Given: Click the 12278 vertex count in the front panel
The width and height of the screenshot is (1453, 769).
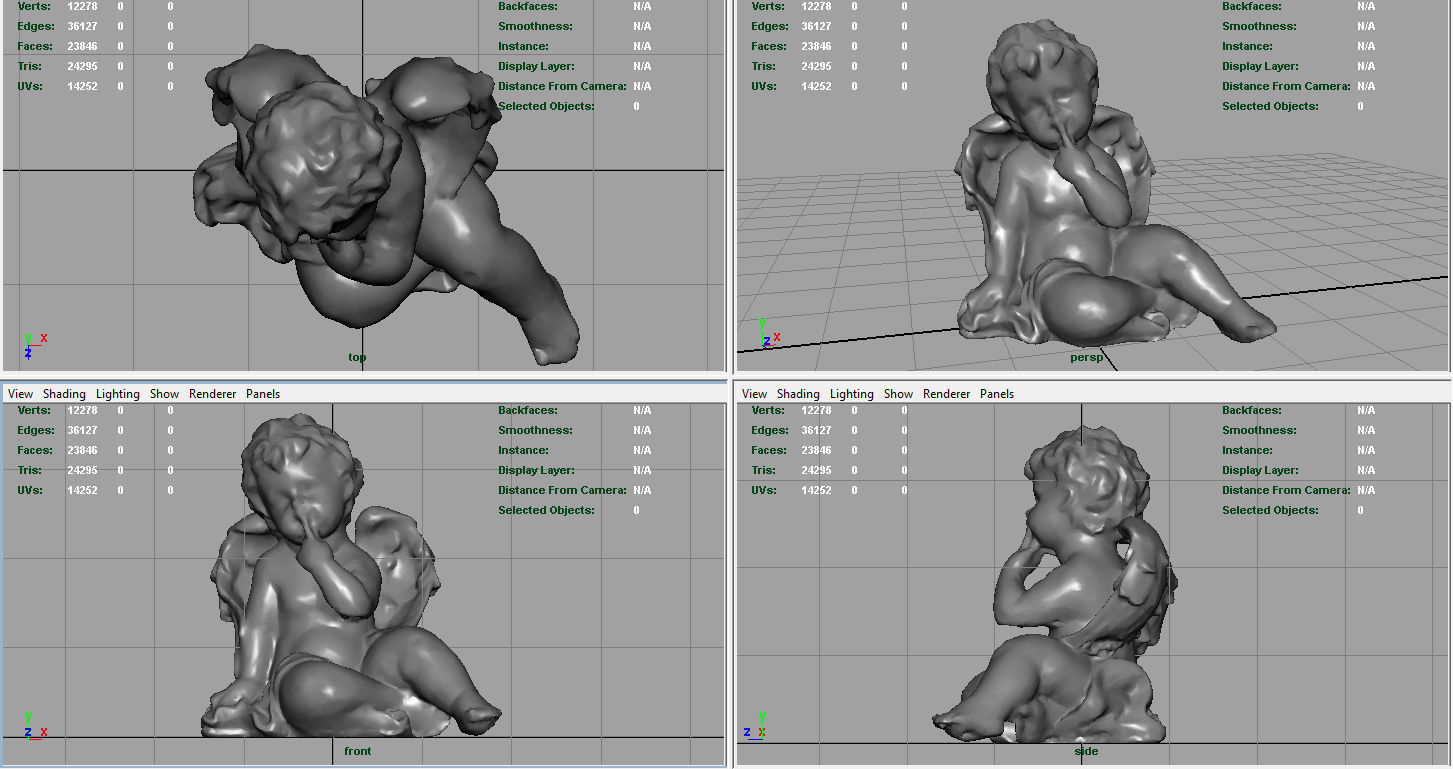Looking at the screenshot, I should (82, 410).
